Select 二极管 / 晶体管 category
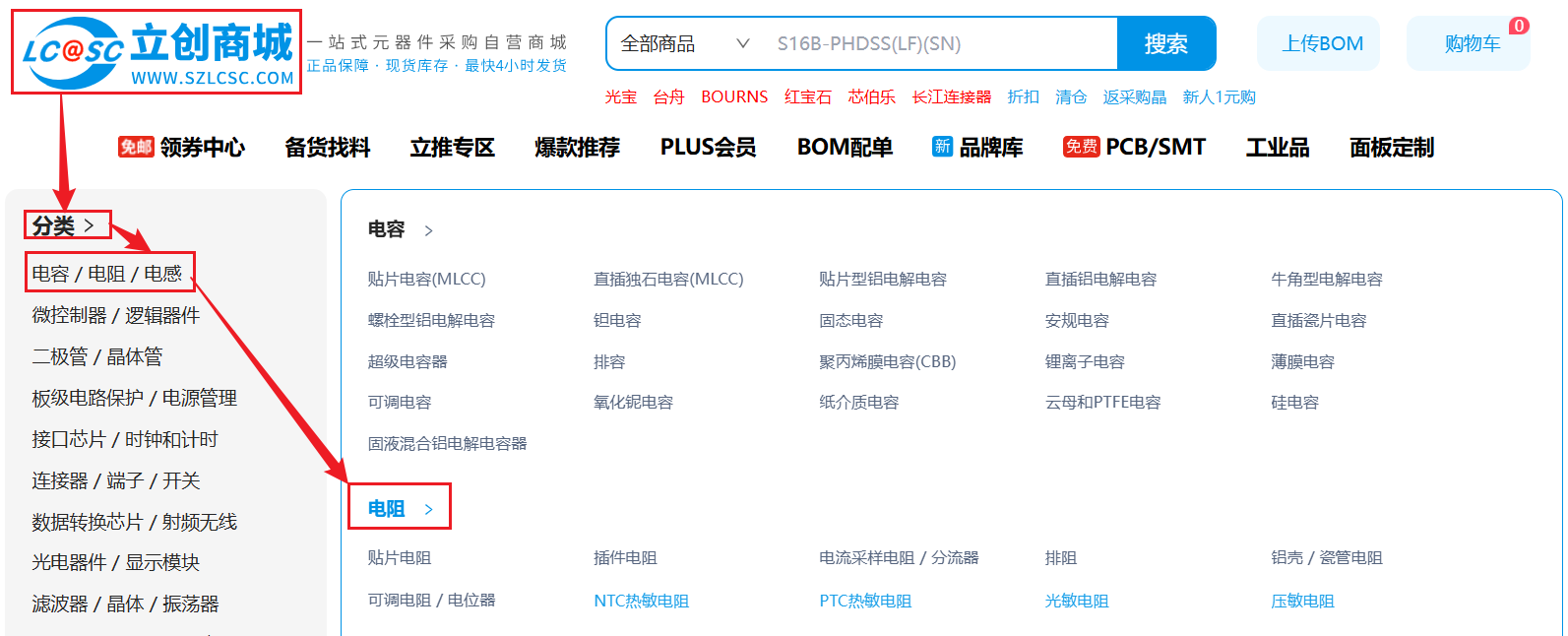 click(97, 356)
